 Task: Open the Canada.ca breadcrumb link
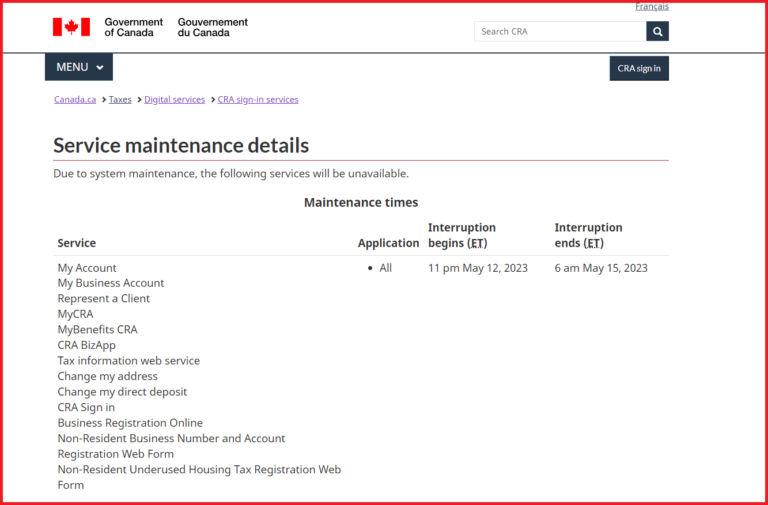pyautogui.click(x=75, y=100)
